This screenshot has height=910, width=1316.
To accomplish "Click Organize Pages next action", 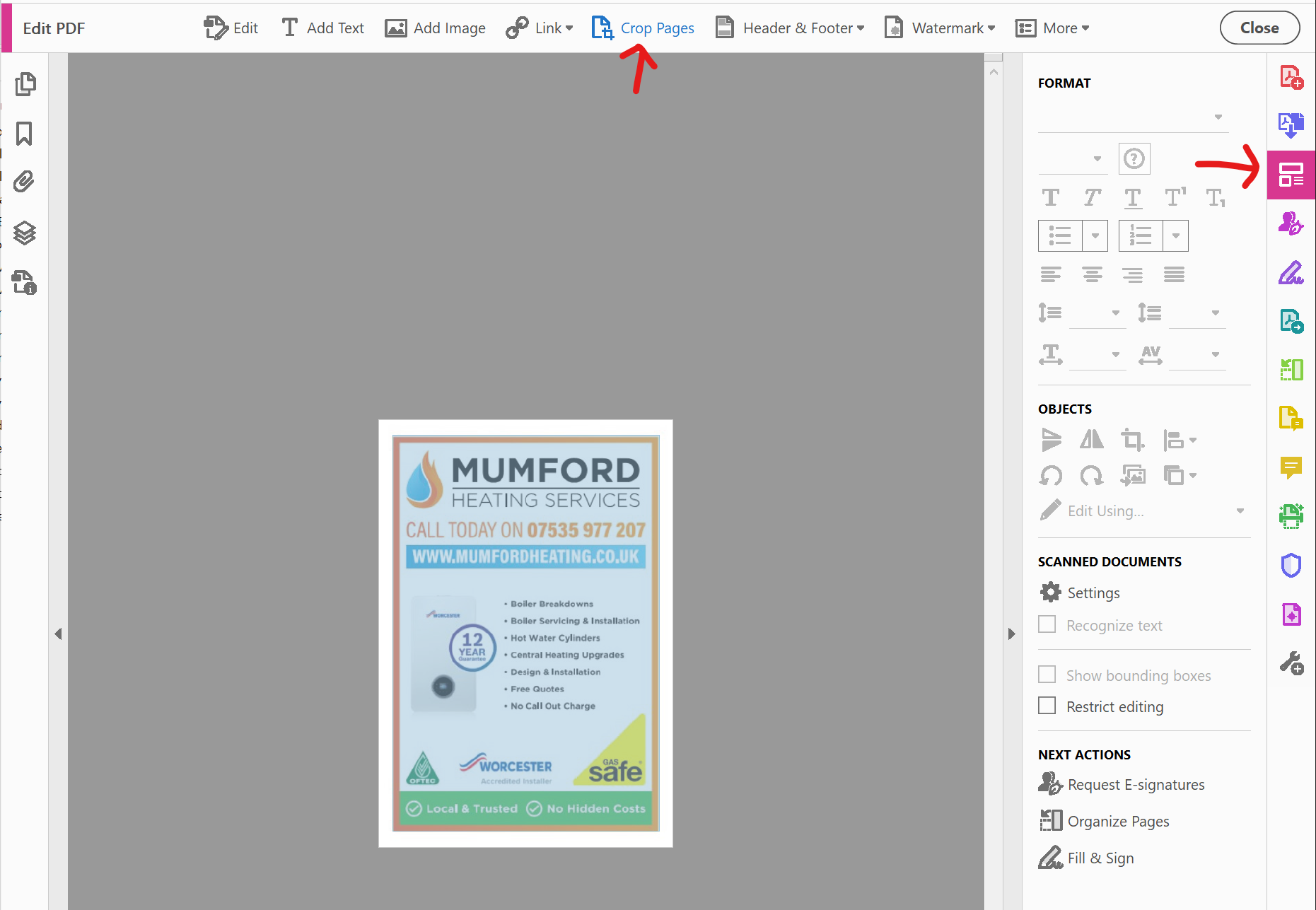I will click(1104, 821).
